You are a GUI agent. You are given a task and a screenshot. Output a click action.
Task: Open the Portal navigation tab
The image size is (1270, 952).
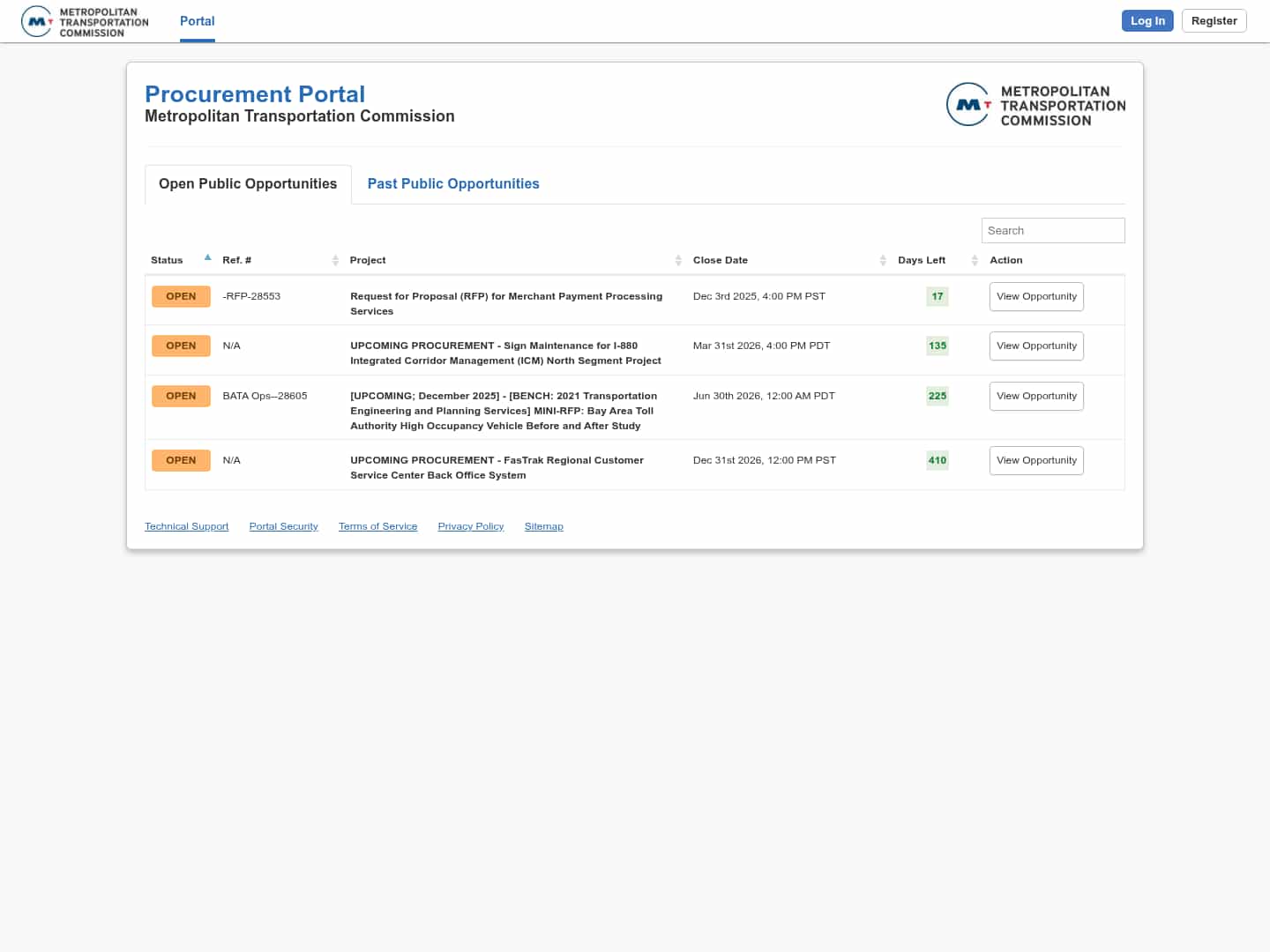coord(197,21)
